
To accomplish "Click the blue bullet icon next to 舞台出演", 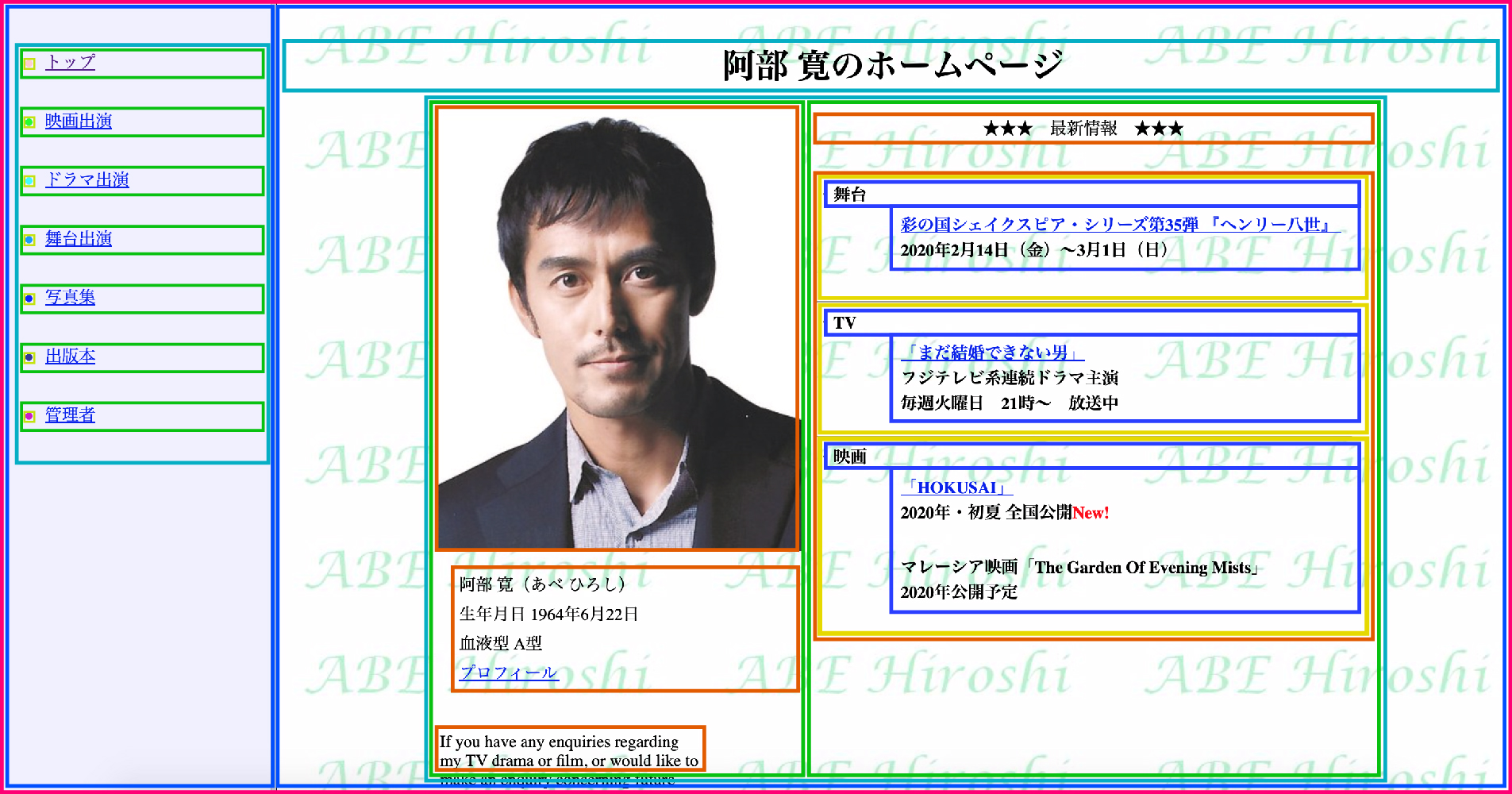I will tap(30, 238).
